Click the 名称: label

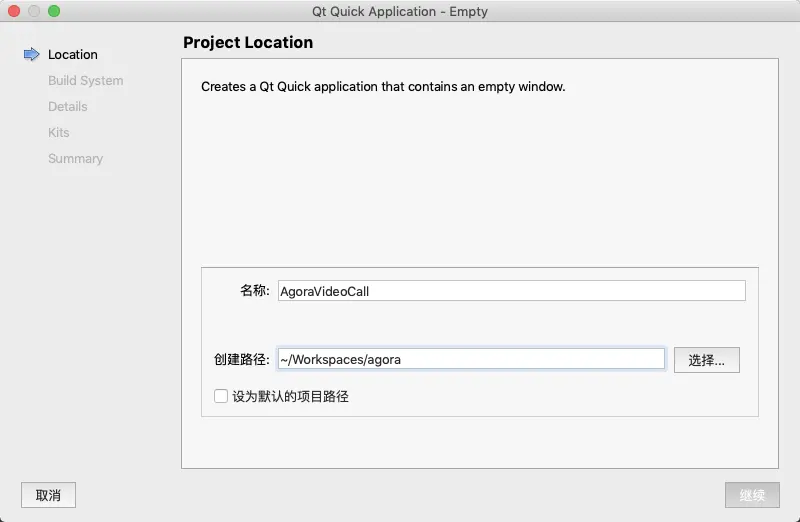pyautogui.click(x=255, y=290)
